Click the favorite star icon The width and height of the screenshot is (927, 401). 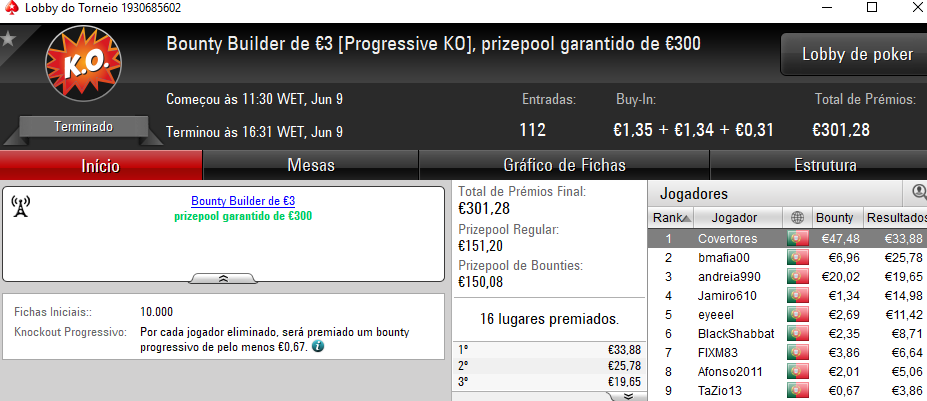click(8, 39)
